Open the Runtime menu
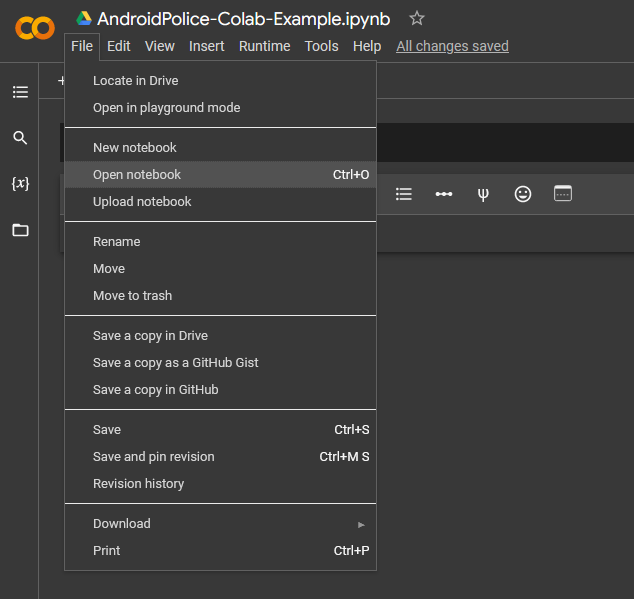This screenshot has width=634, height=599. 264,46
